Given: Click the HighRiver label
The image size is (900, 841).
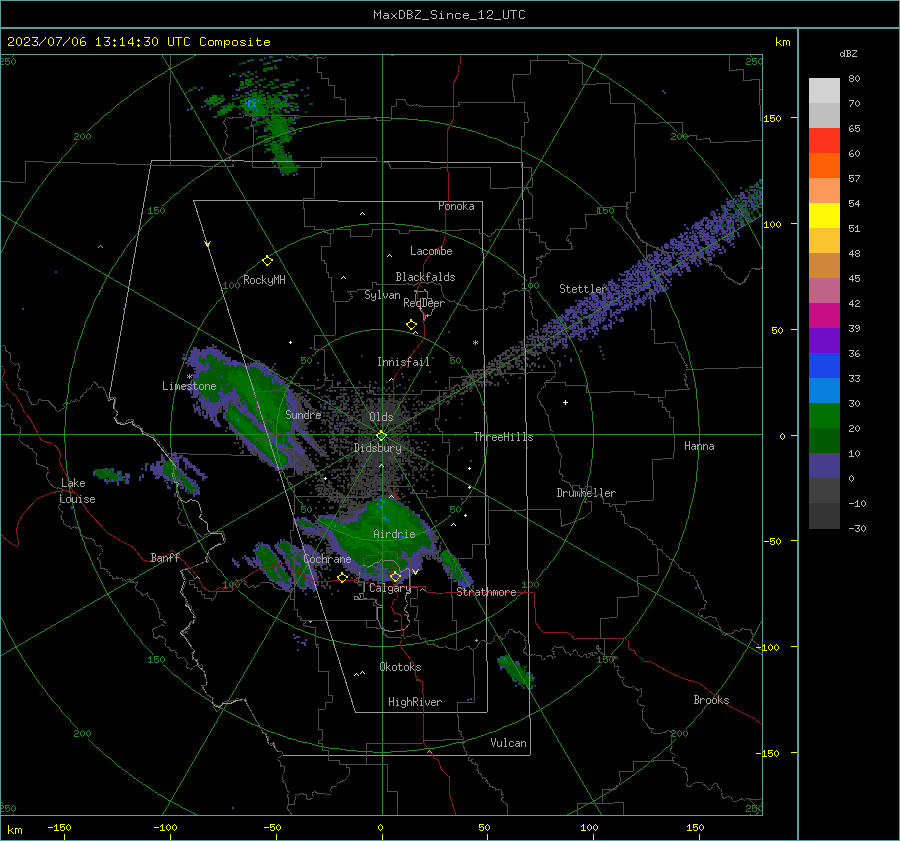Looking at the screenshot, I should 415,702.
